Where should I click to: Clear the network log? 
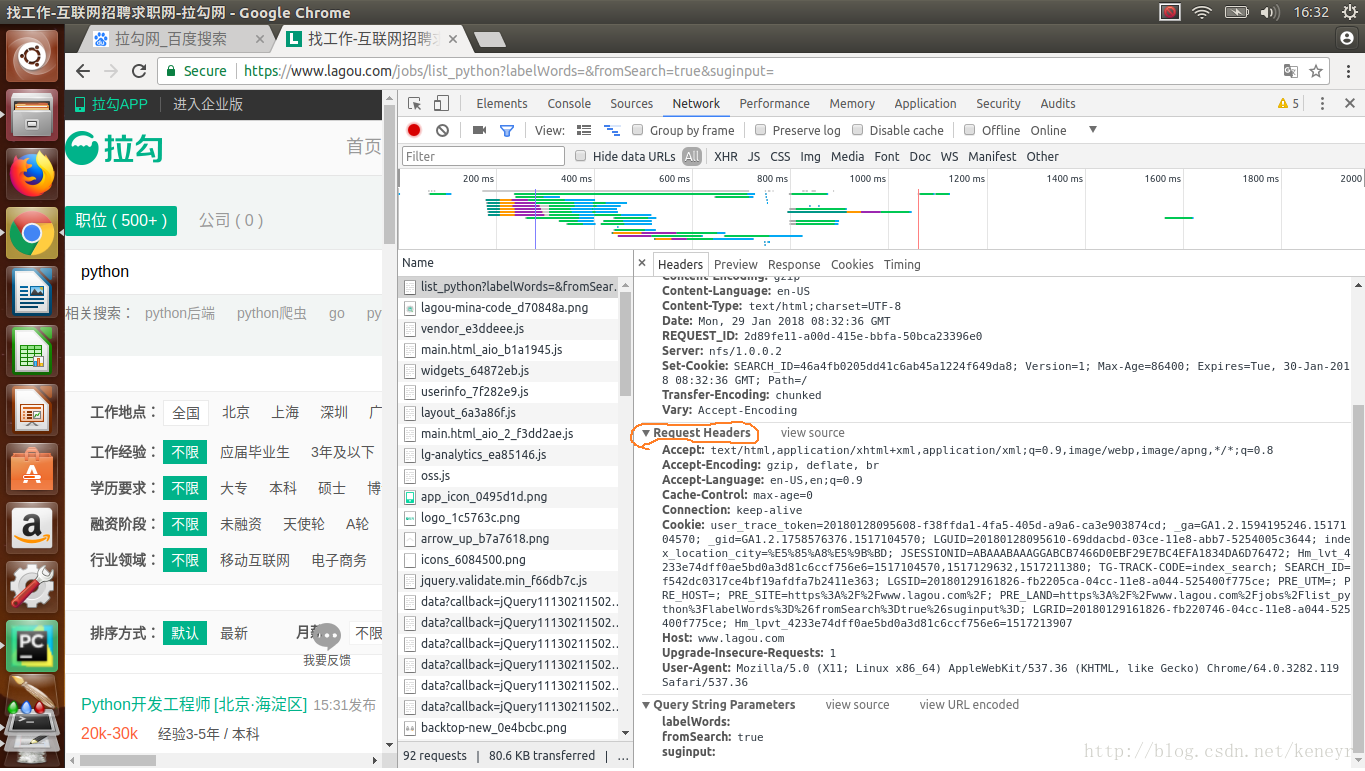(442, 130)
